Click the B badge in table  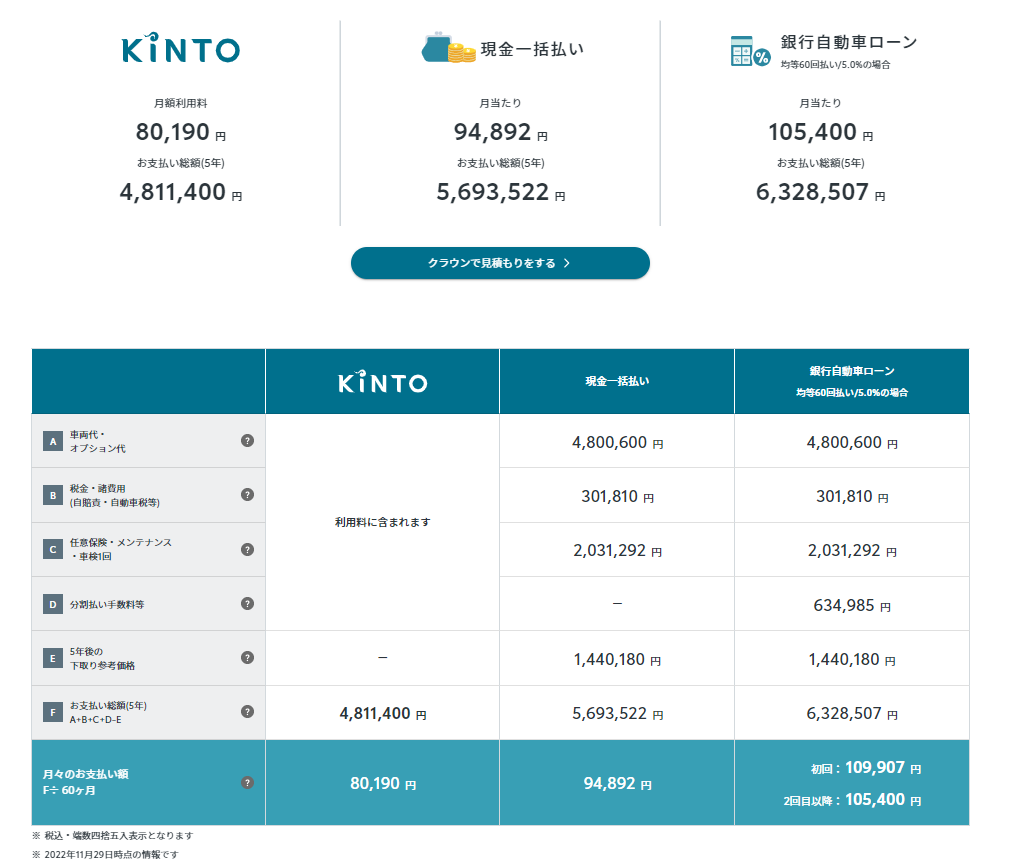click(x=52, y=496)
